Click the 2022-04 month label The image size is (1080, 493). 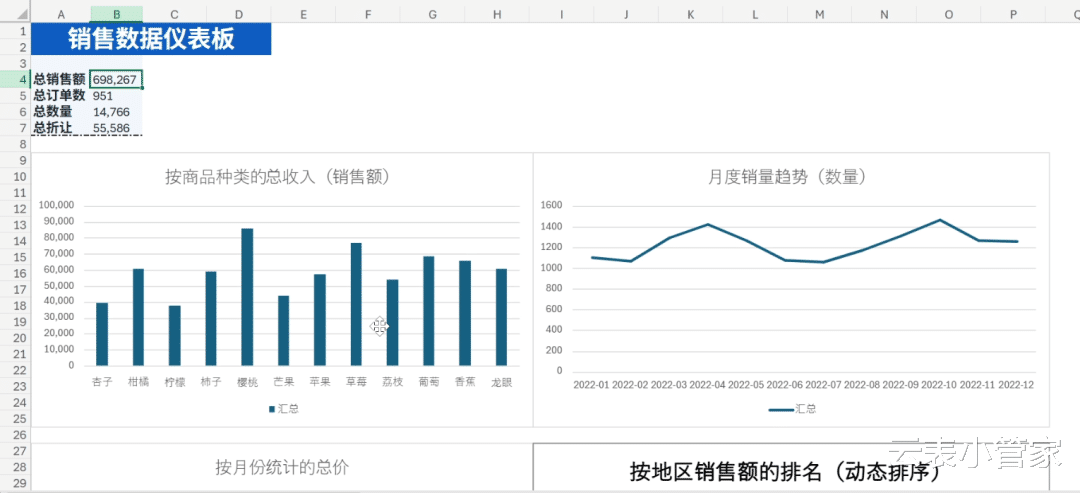click(x=707, y=384)
